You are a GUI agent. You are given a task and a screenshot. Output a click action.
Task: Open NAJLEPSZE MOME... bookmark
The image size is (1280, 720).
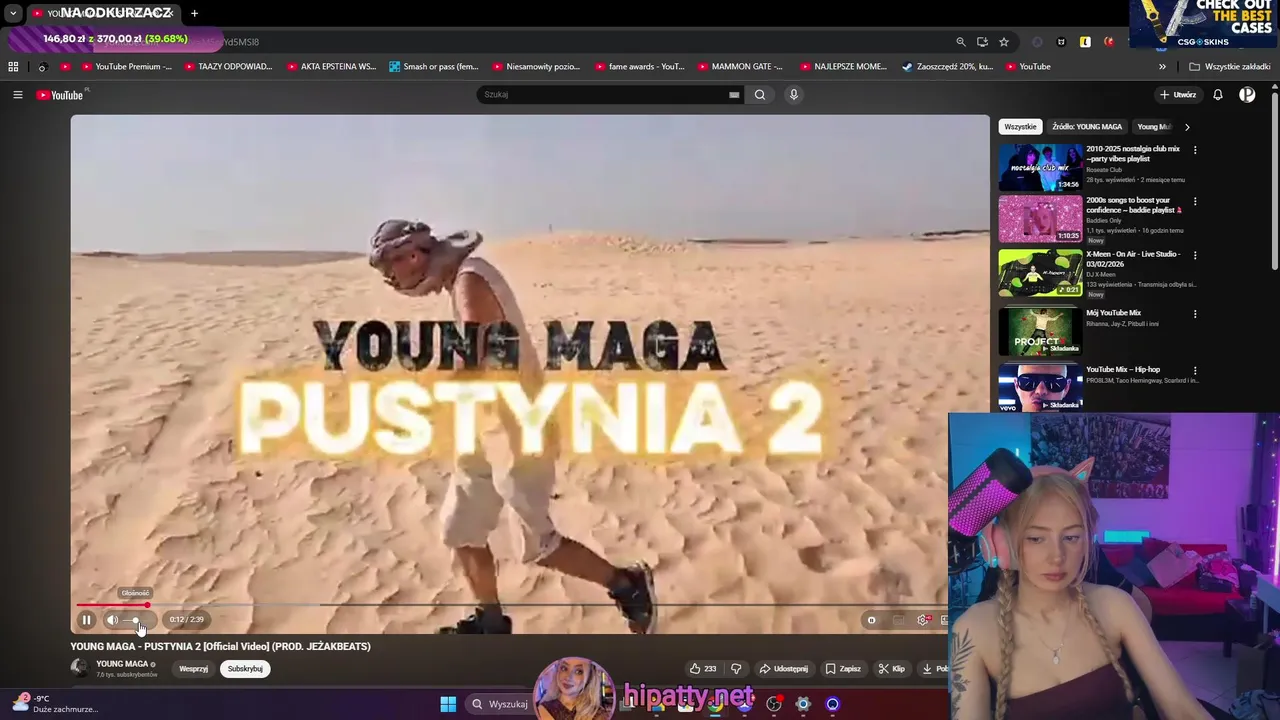tap(842, 67)
